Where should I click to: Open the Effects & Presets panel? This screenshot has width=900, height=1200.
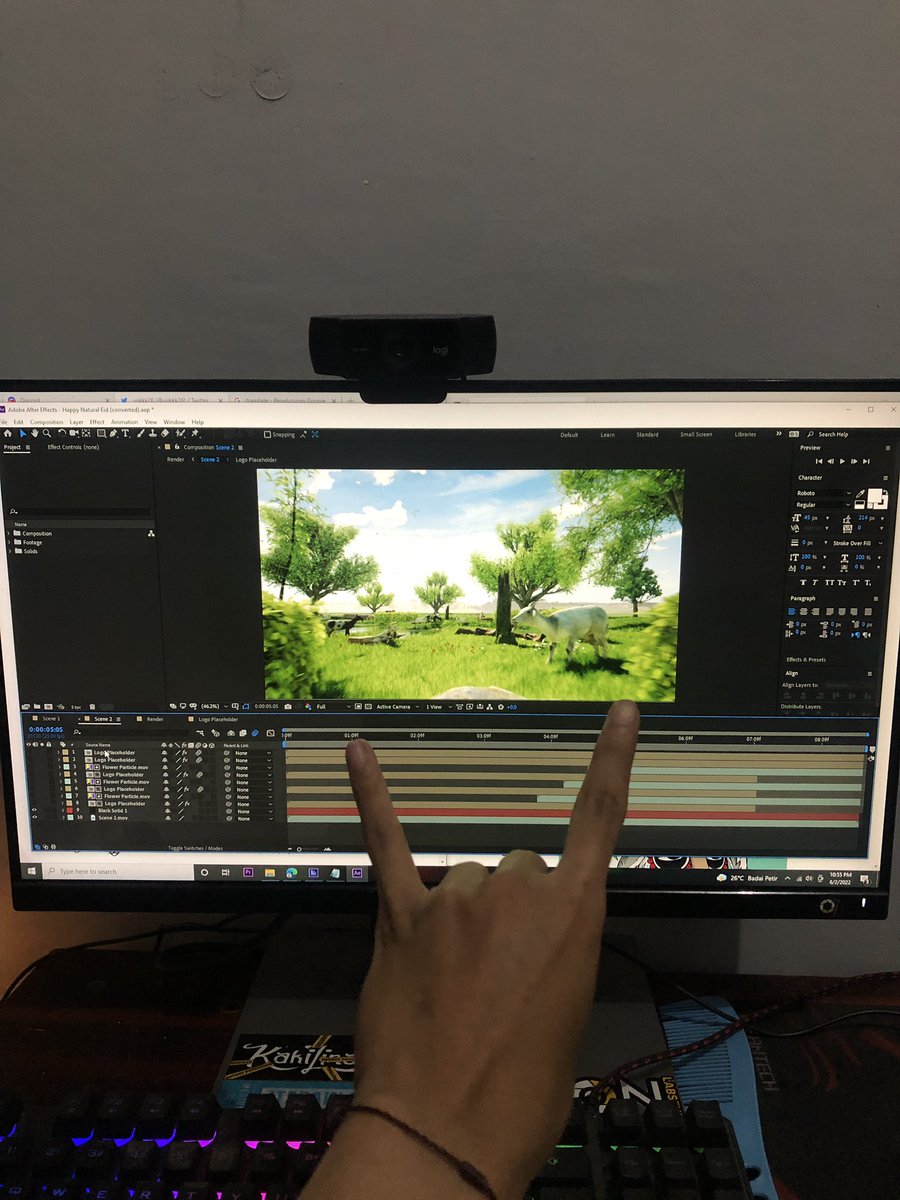coord(806,660)
